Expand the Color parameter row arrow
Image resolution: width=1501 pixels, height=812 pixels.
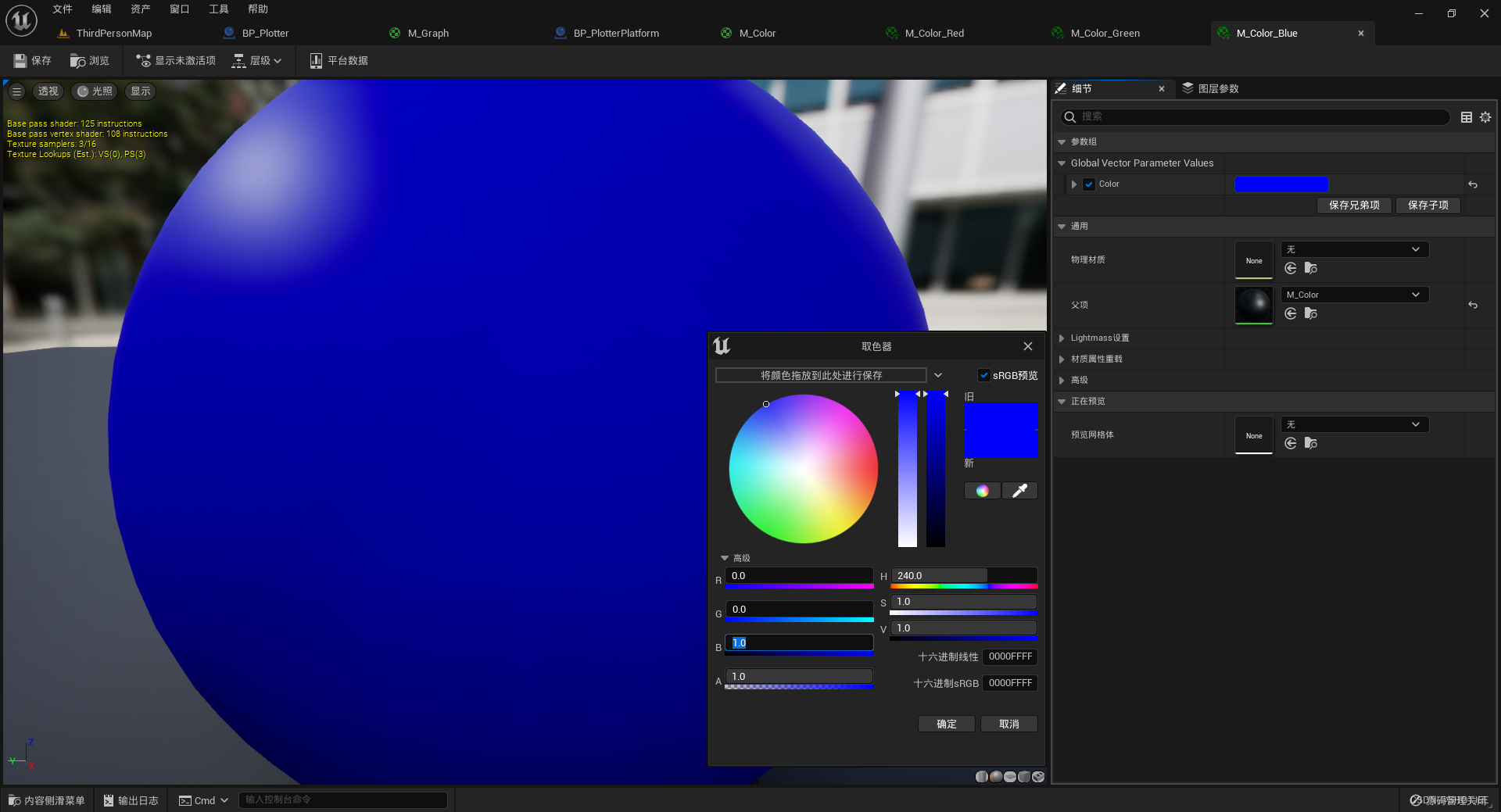tap(1074, 184)
